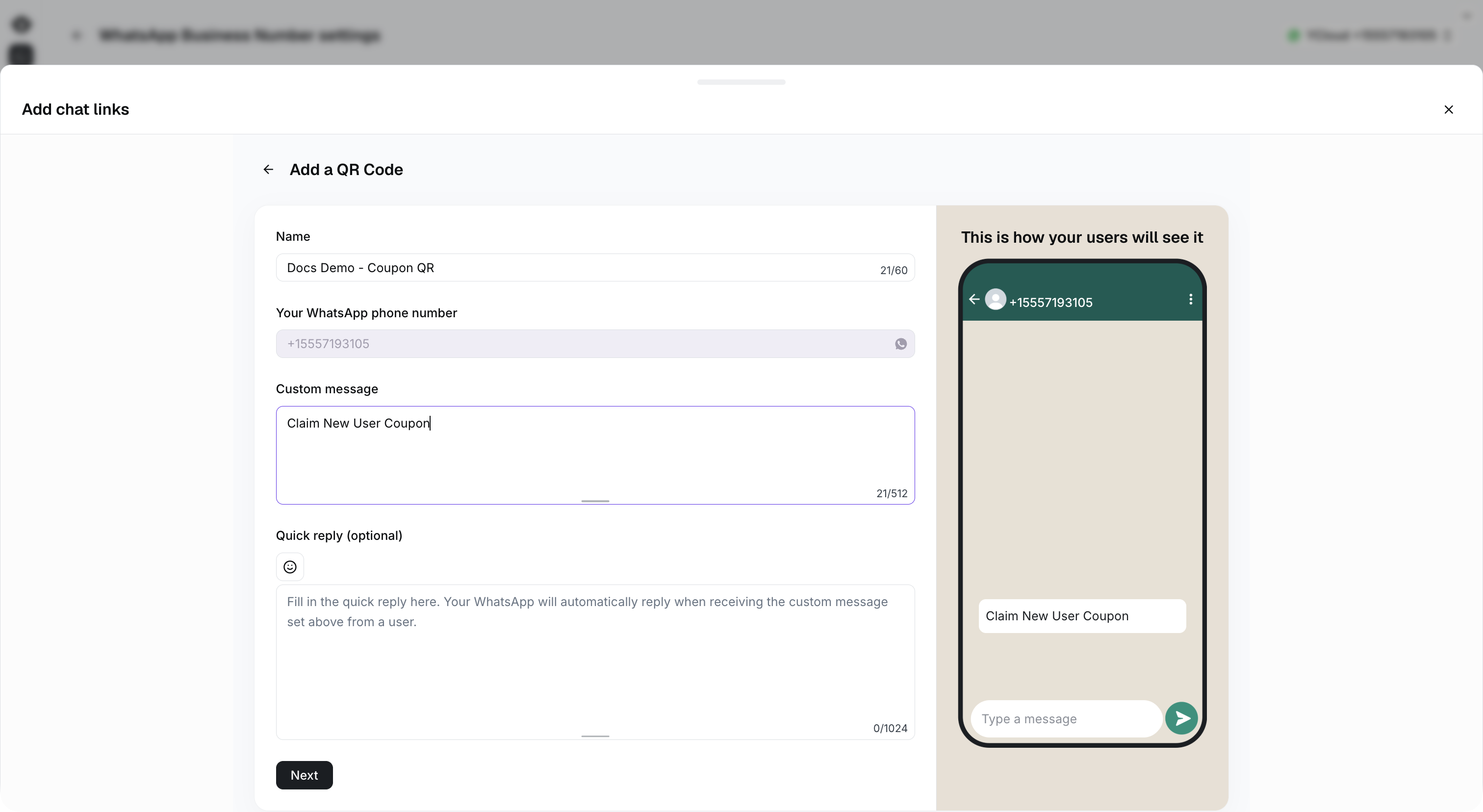Click the sheet drag handle at top
This screenshot has height=812, width=1483.
click(x=741, y=82)
